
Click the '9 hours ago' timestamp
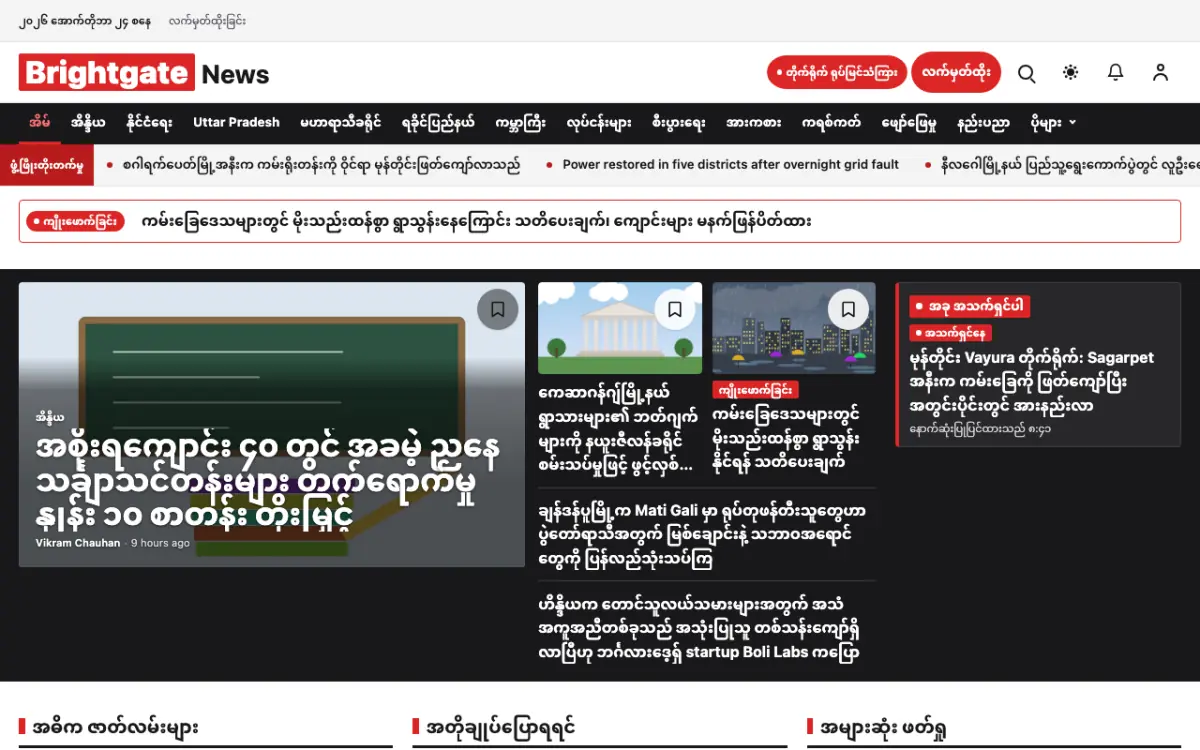(160, 543)
